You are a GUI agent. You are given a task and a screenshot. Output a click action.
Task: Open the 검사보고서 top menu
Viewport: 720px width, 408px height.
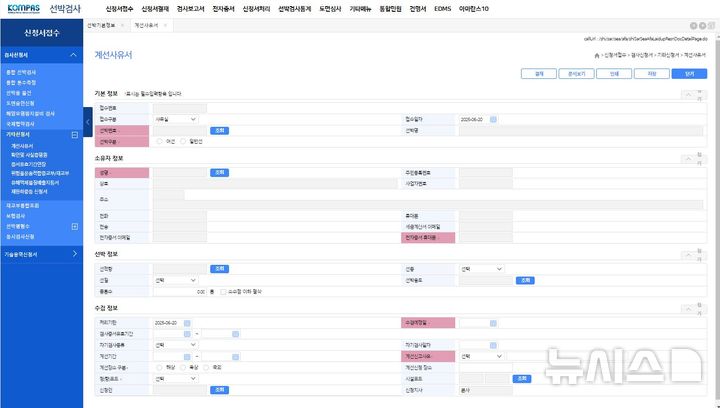[190, 8]
